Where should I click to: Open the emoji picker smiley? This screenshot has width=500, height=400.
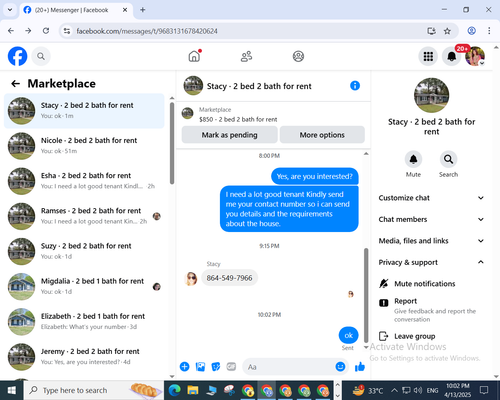340,367
